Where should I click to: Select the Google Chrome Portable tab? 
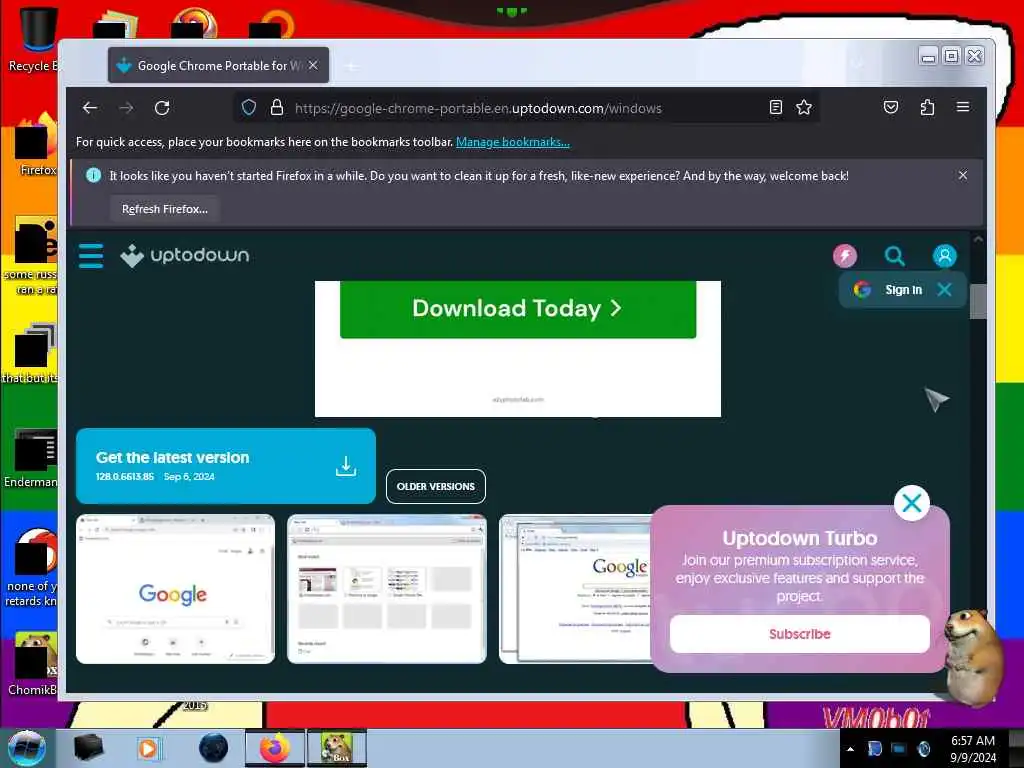tap(218, 65)
